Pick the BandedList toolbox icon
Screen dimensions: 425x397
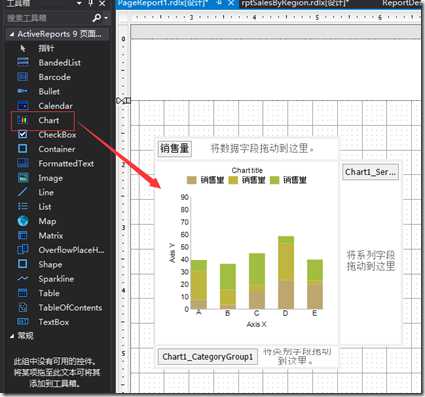pos(23,62)
